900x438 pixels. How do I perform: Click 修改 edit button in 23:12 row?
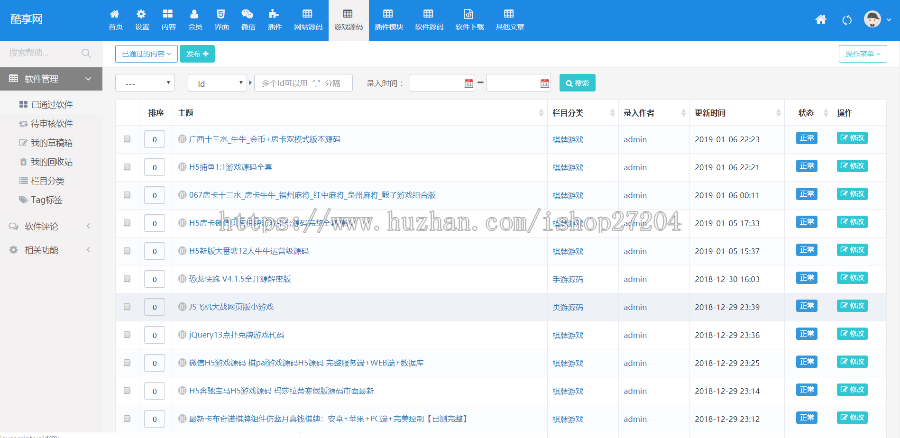click(852, 417)
